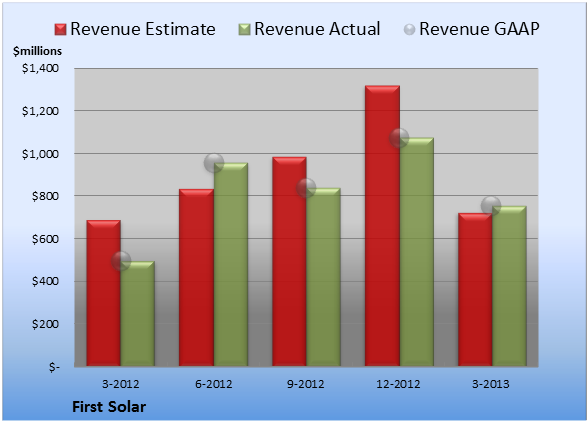Select the "Revenue Actual" legend label

click(317, 29)
